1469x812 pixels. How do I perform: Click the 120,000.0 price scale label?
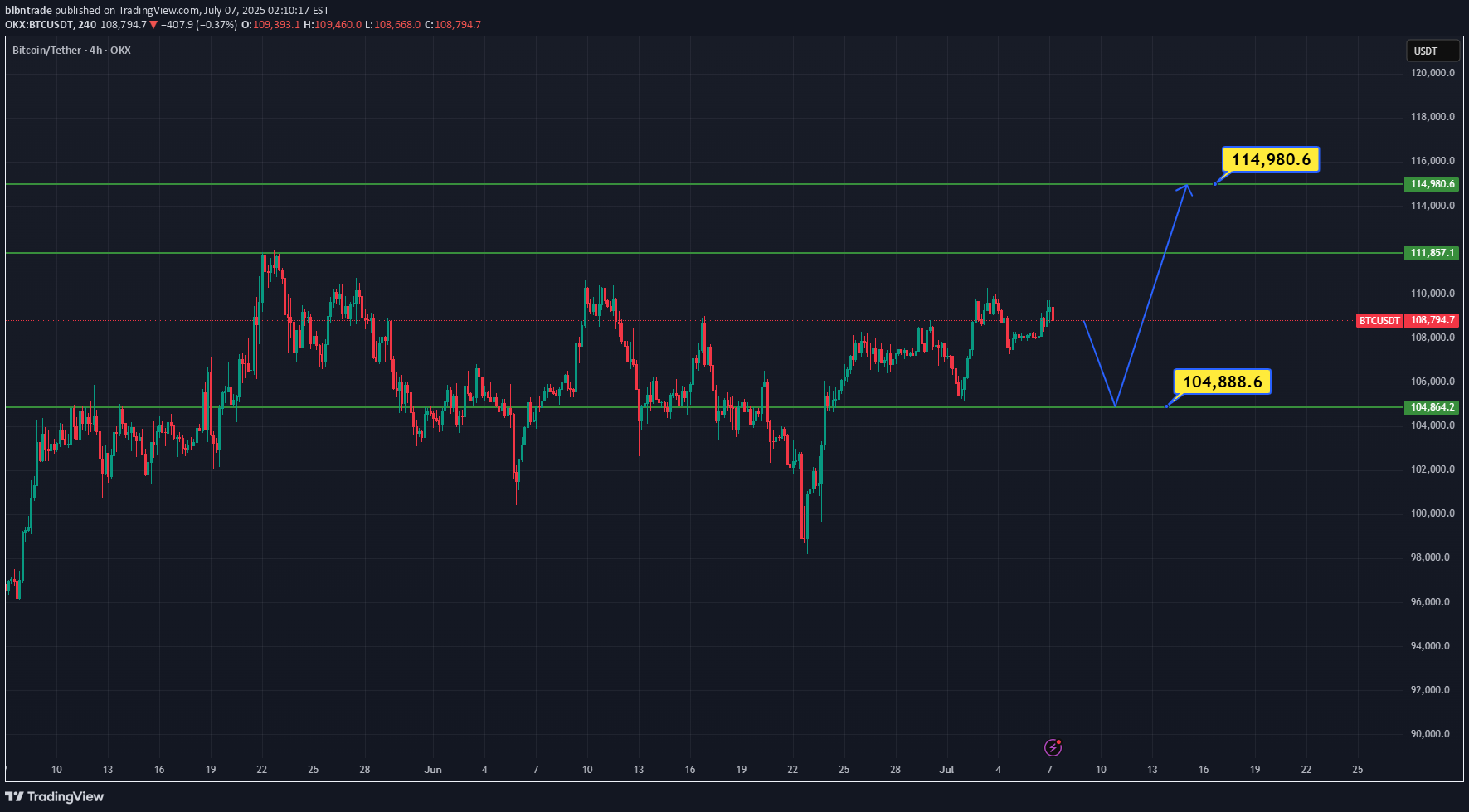(1433, 73)
